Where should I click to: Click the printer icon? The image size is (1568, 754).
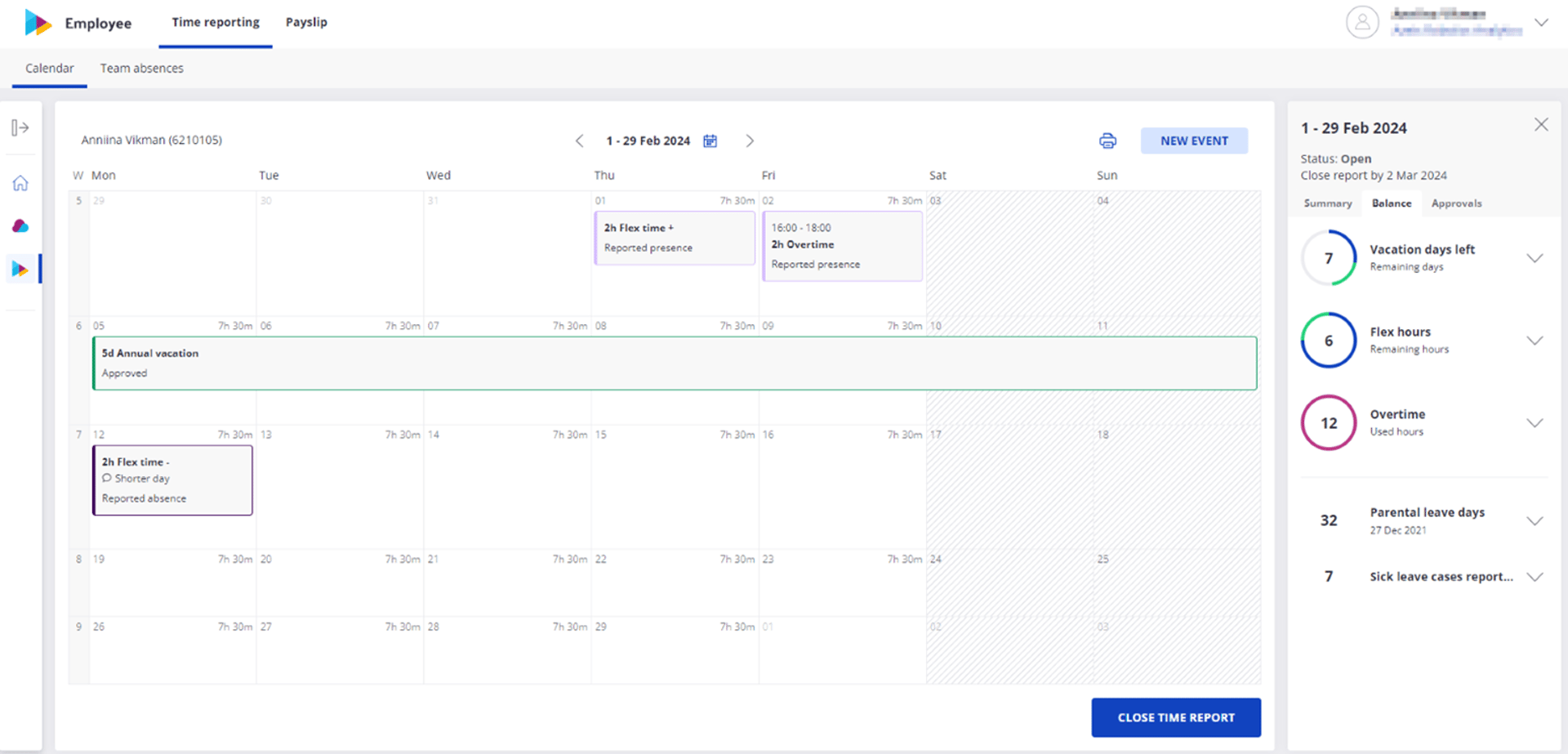tap(1107, 141)
